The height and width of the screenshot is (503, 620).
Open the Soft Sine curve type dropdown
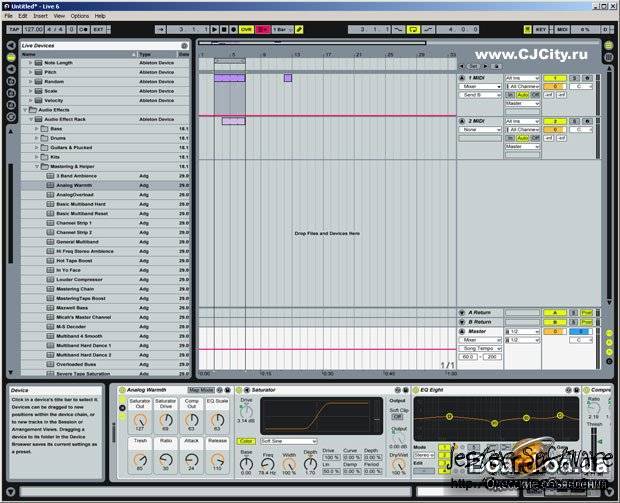(288, 441)
